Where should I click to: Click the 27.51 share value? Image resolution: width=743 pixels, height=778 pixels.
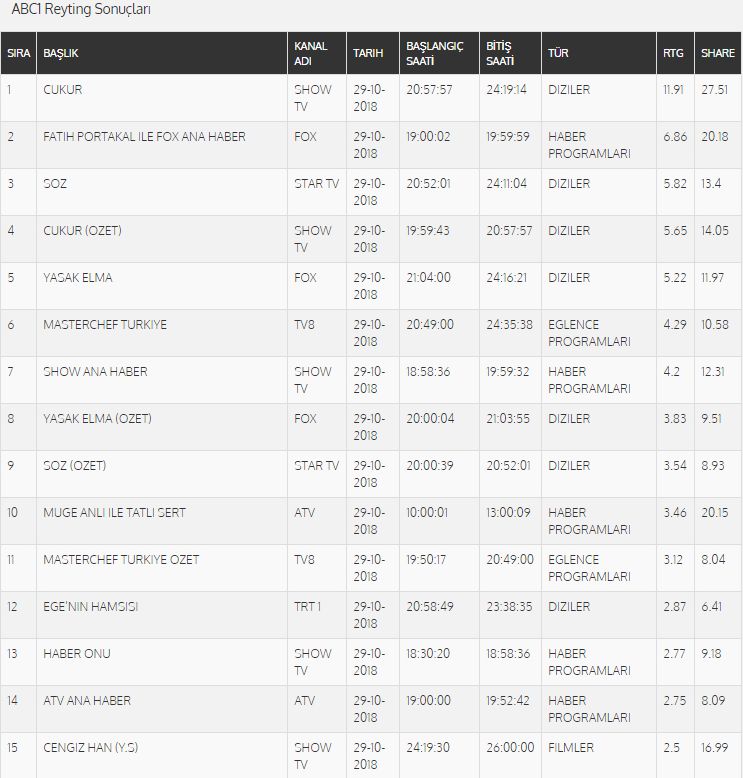(x=714, y=90)
